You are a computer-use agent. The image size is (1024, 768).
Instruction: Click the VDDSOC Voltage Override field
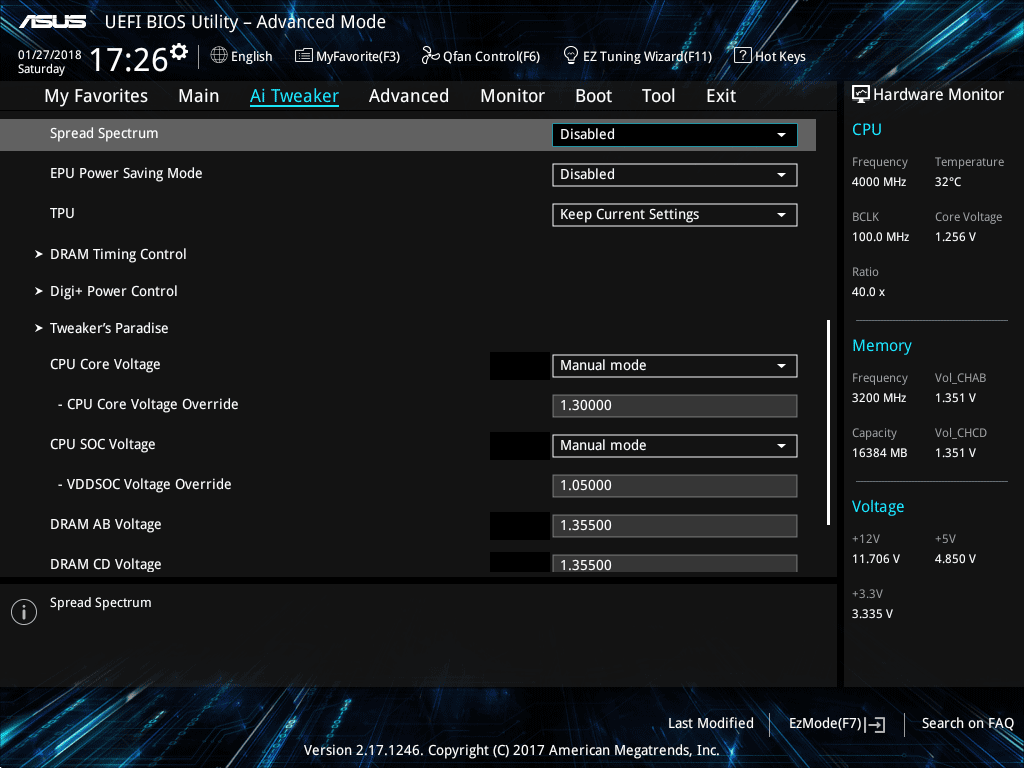coord(675,486)
